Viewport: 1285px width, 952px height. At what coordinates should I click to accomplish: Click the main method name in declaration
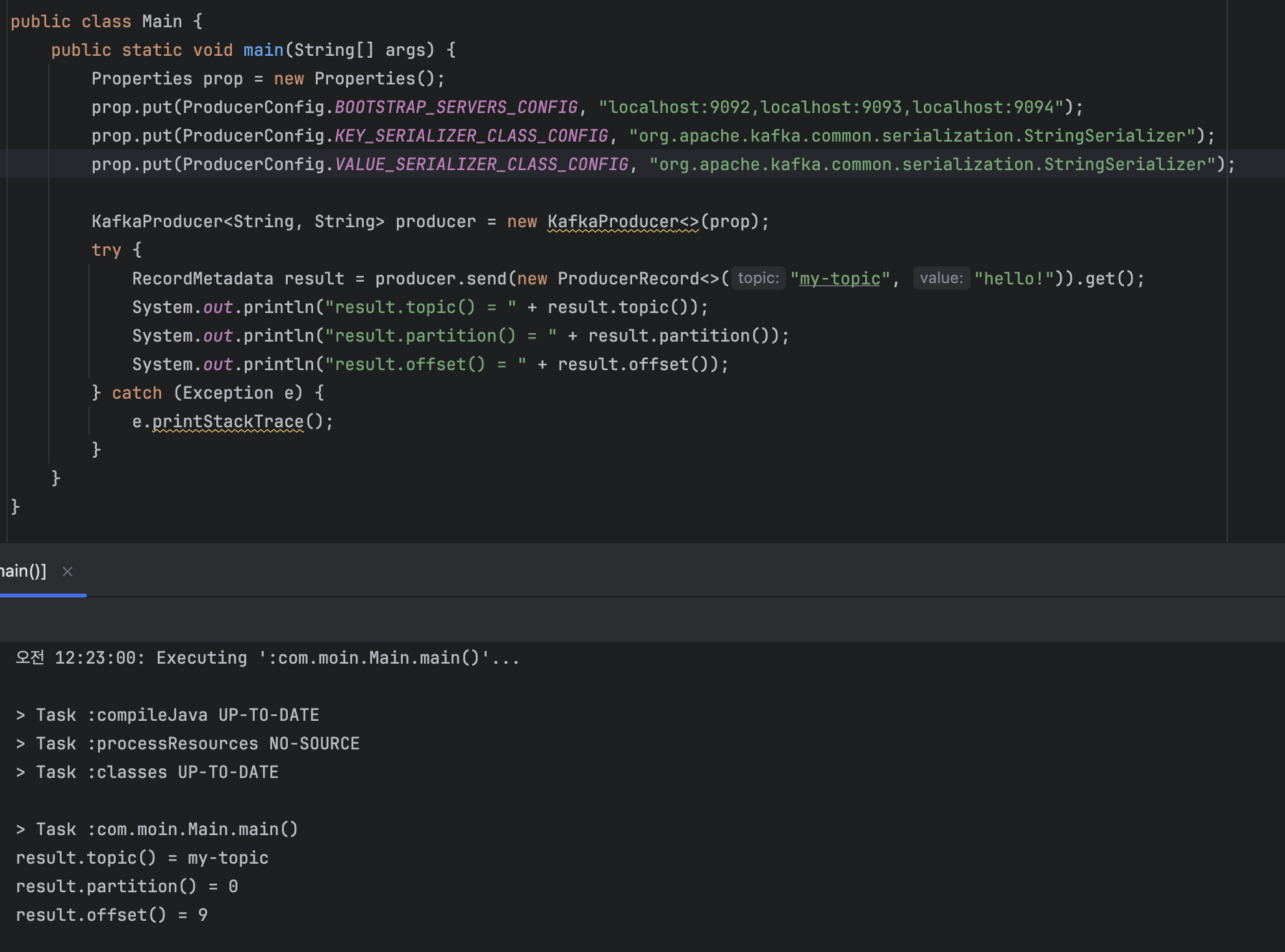pyautogui.click(x=263, y=51)
